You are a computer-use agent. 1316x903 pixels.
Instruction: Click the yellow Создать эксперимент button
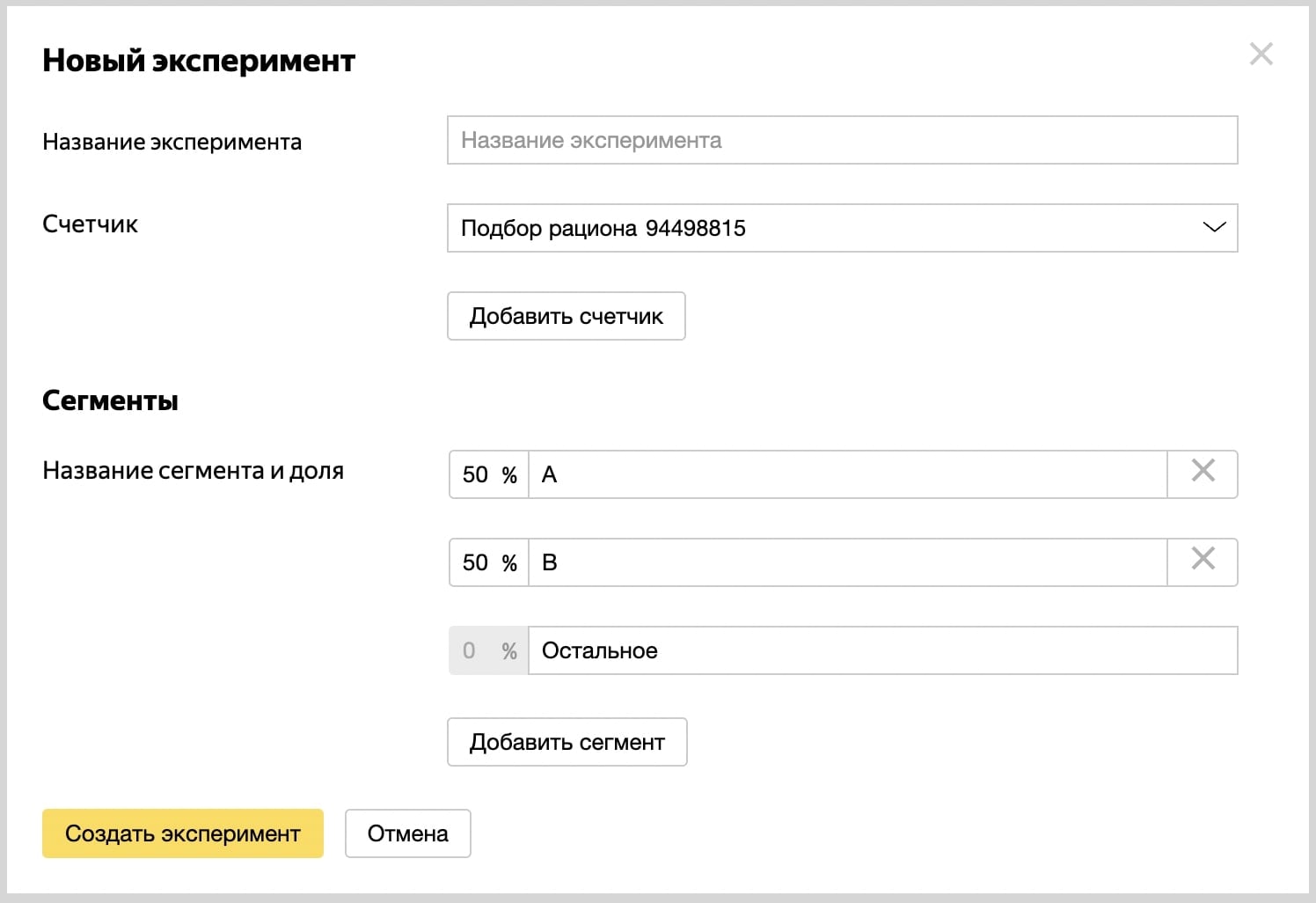tap(183, 833)
